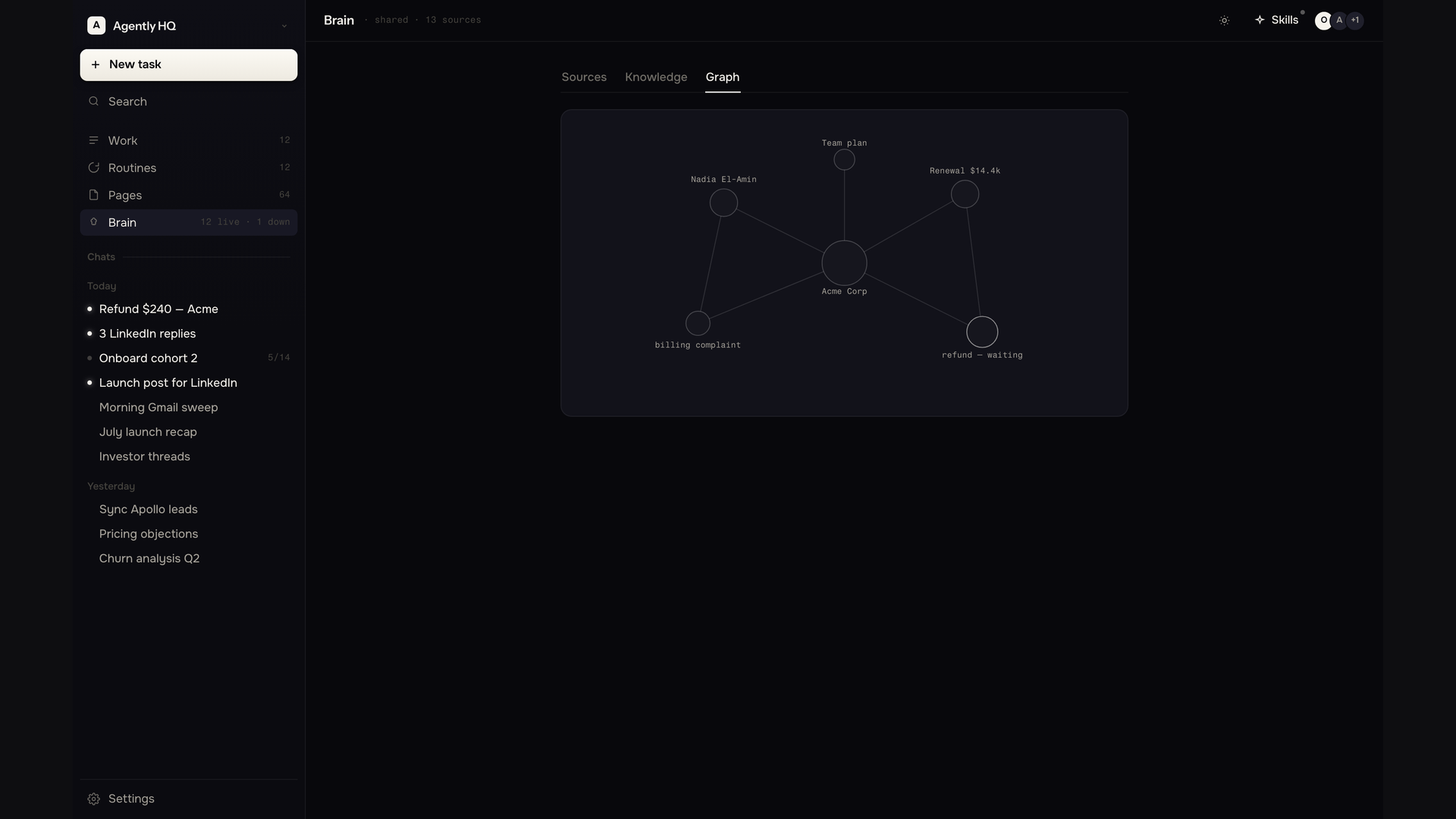The image size is (1456, 819).
Task: Click the '13 sources' header text
Action: (x=453, y=20)
